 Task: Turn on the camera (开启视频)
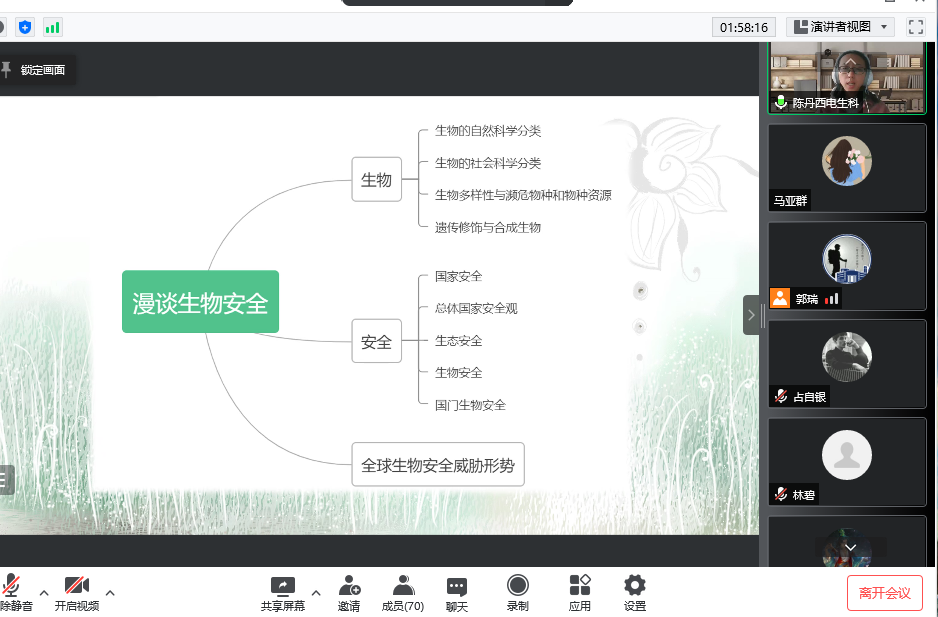click(77, 587)
